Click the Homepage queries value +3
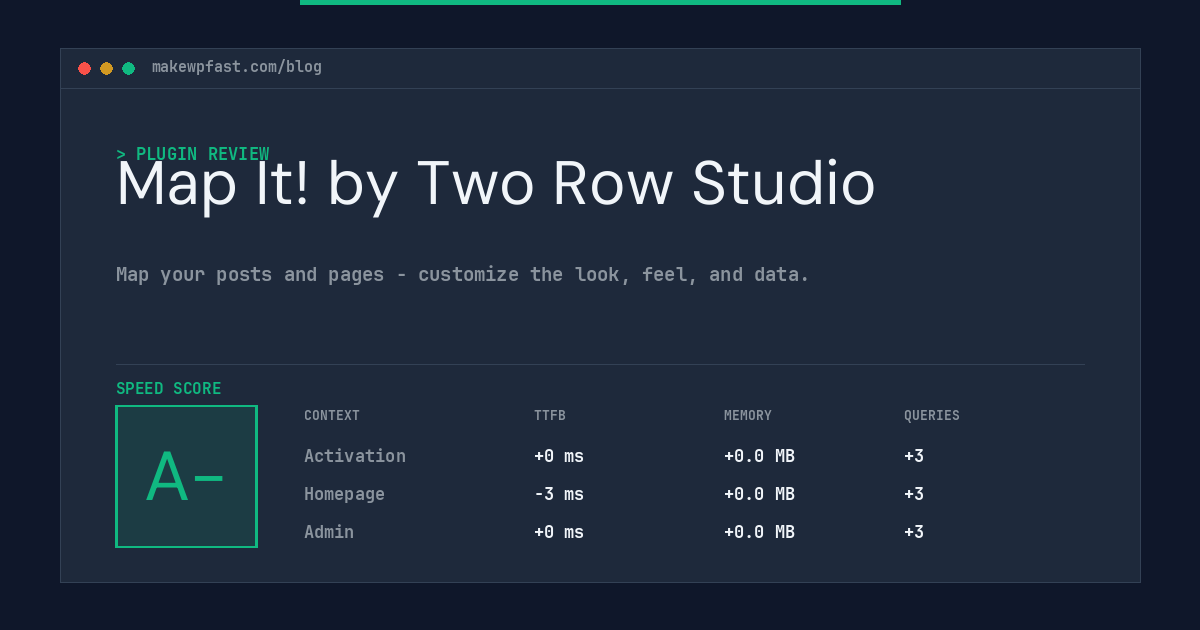The image size is (1200, 630). [914, 494]
